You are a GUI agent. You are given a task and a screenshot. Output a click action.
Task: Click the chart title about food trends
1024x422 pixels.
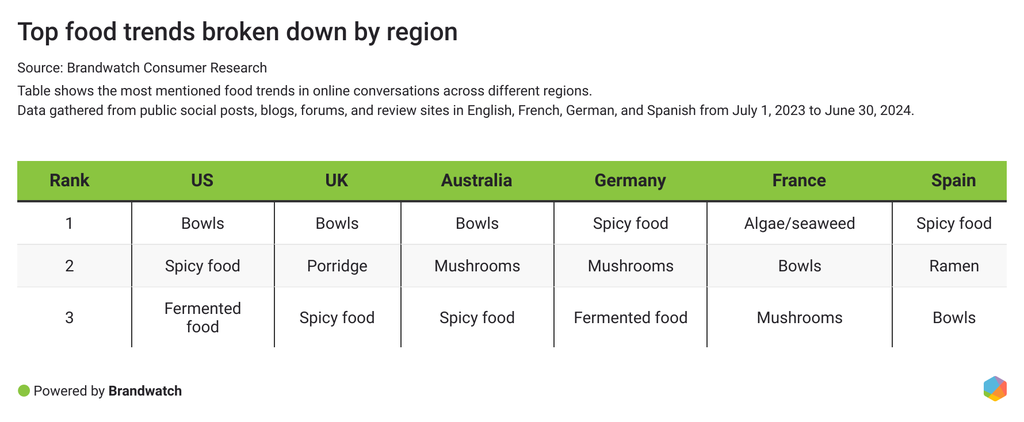237,32
